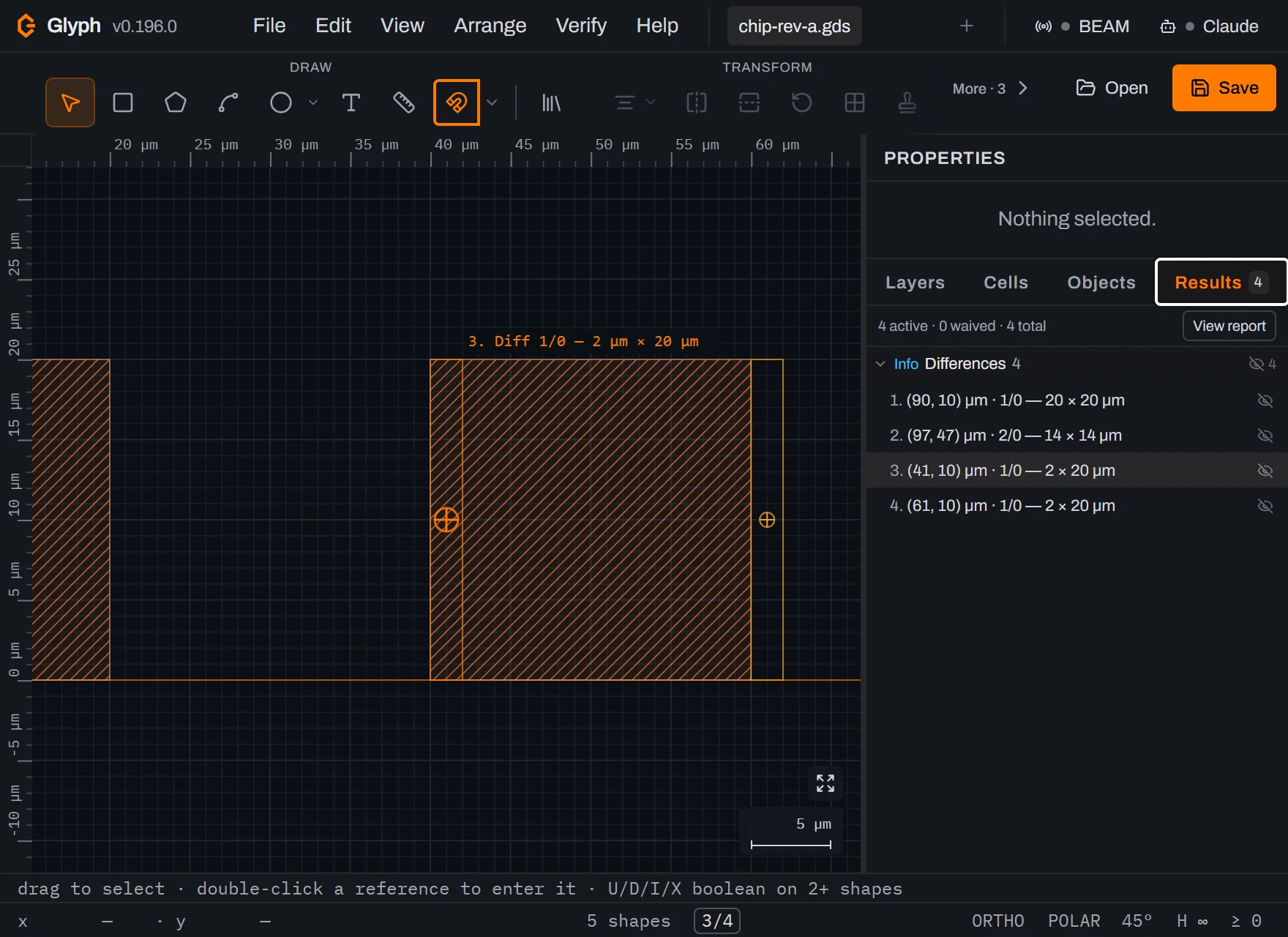Click the View report button

(1229, 326)
